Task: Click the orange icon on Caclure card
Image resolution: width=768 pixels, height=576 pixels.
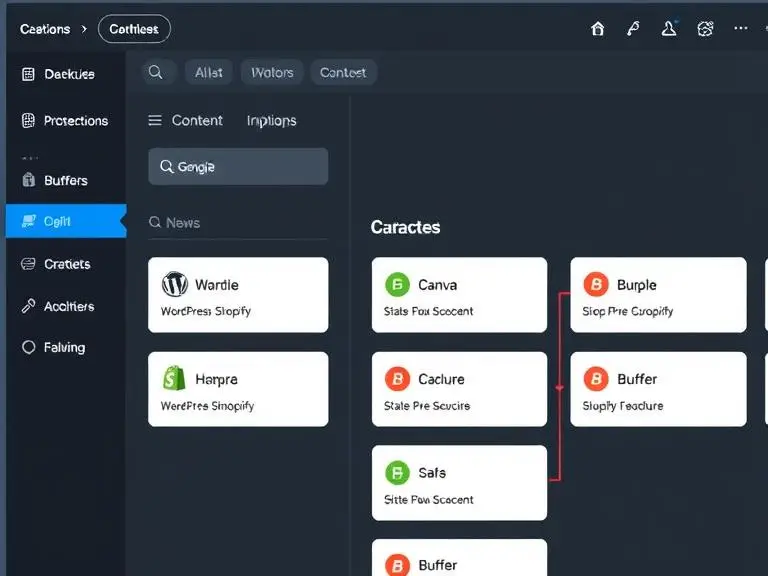Action: coord(397,379)
